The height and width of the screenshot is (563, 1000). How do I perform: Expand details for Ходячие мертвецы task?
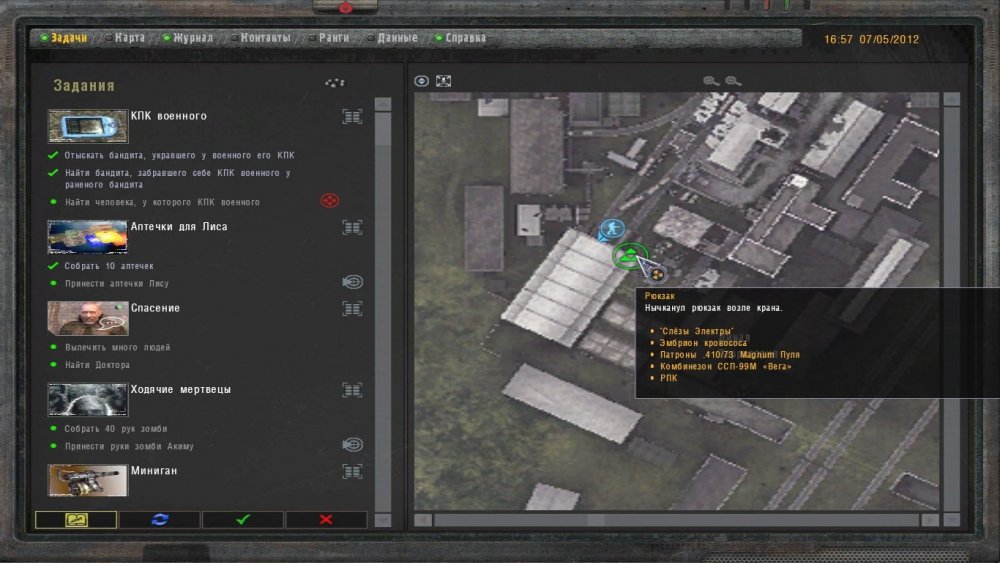(x=352, y=390)
